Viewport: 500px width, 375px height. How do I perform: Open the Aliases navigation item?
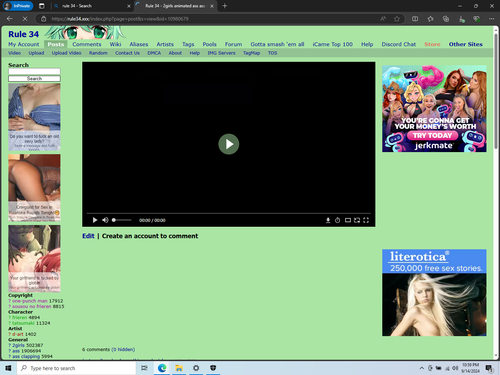coord(139,44)
